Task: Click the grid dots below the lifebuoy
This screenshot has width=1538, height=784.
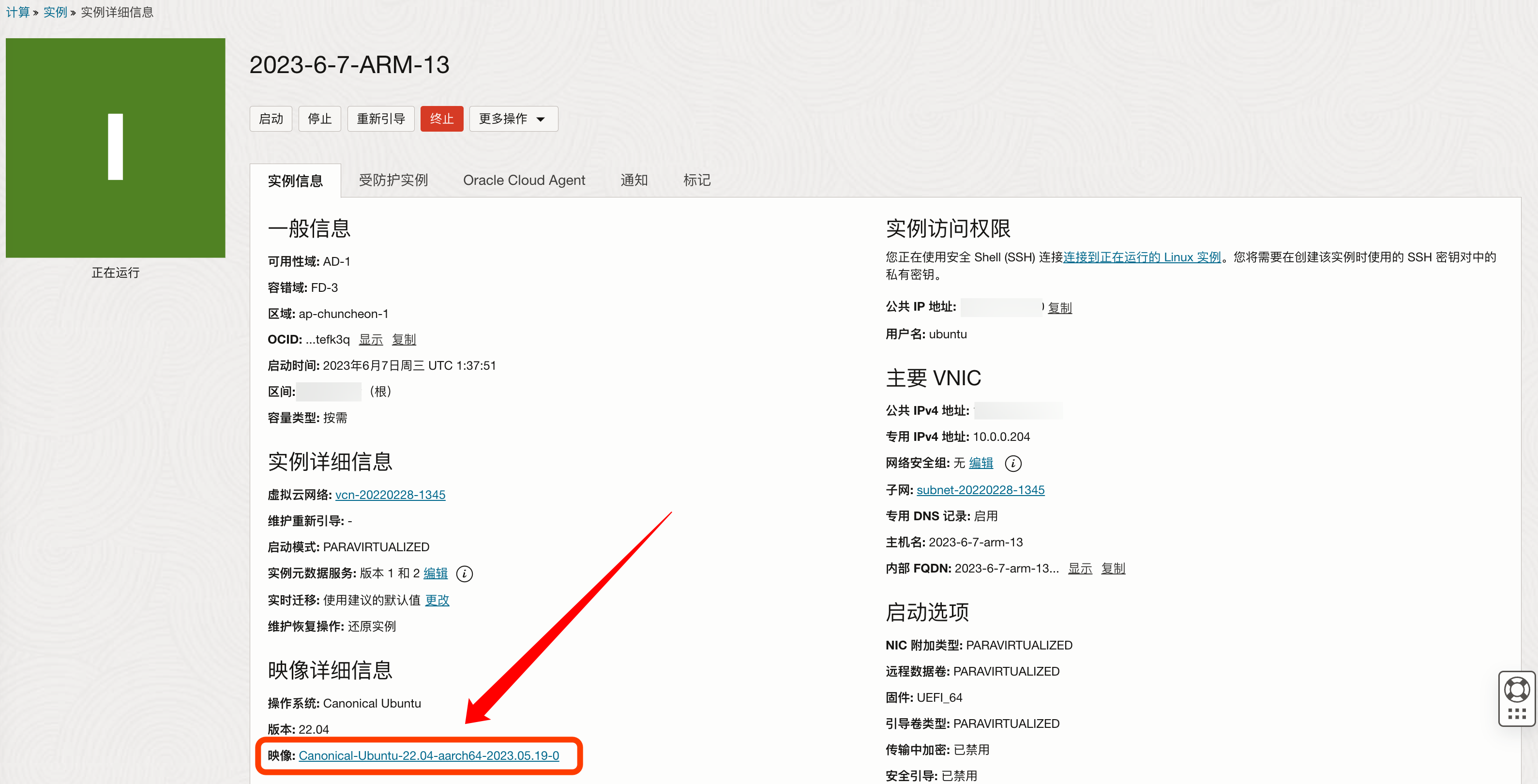Action: point(1517,713)
